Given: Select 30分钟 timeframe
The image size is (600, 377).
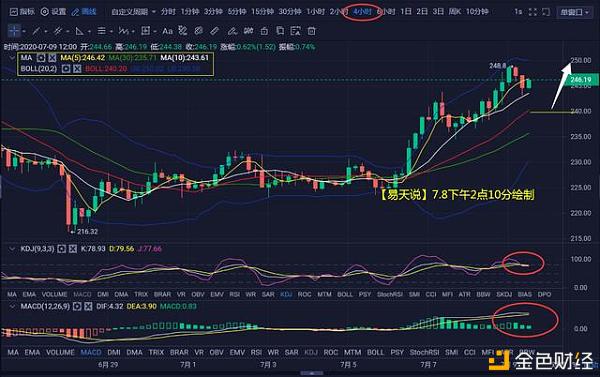Looking at the screenshot, I should click(x=290, y=12).
